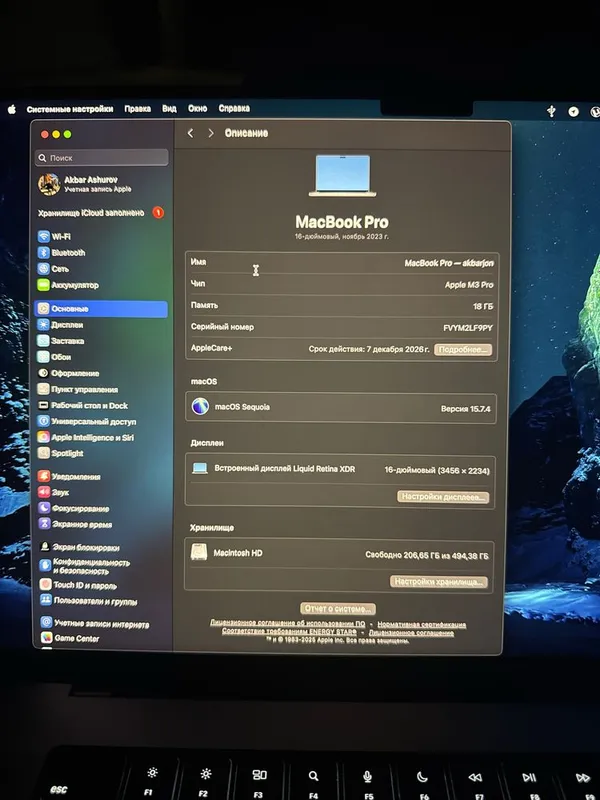
Task: Open Звук sound settings icon
Action: click(x=44, y=492)
